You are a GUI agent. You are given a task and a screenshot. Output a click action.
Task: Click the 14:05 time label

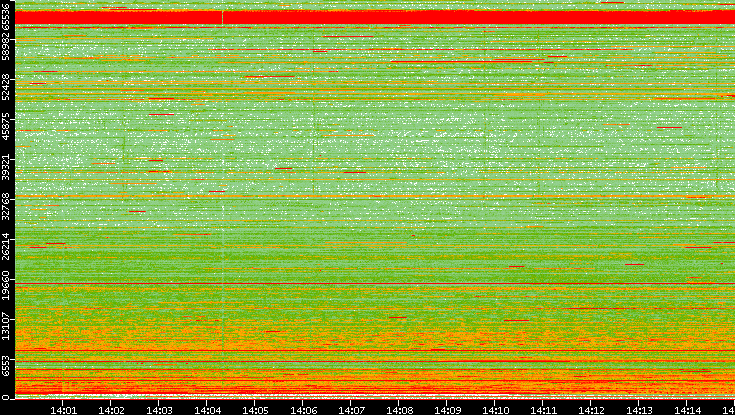pyautogui.click(x=255, y=410)
